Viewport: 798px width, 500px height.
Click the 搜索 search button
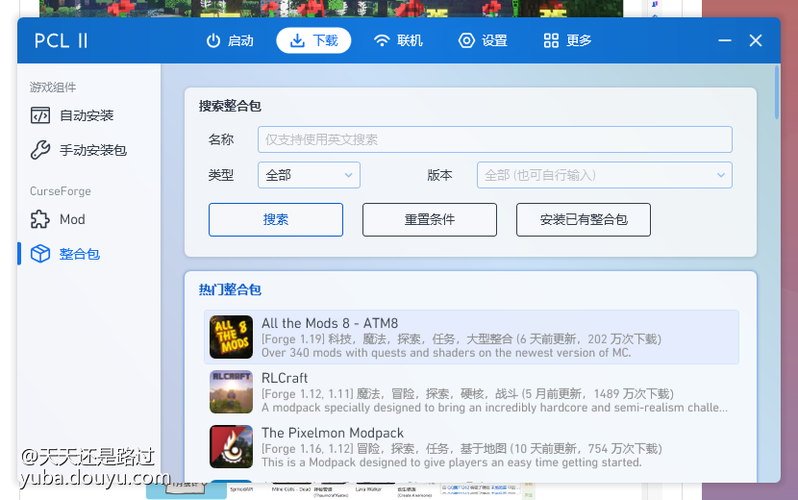coord(276,220)
